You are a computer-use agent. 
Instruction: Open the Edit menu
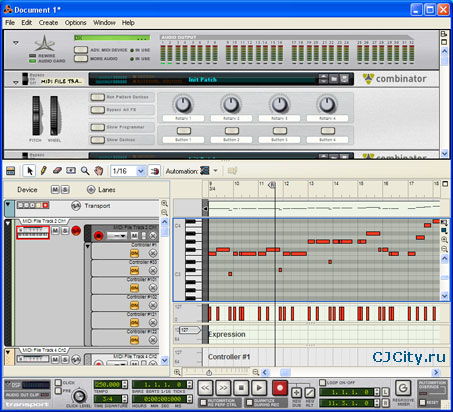tap(27, 23)
